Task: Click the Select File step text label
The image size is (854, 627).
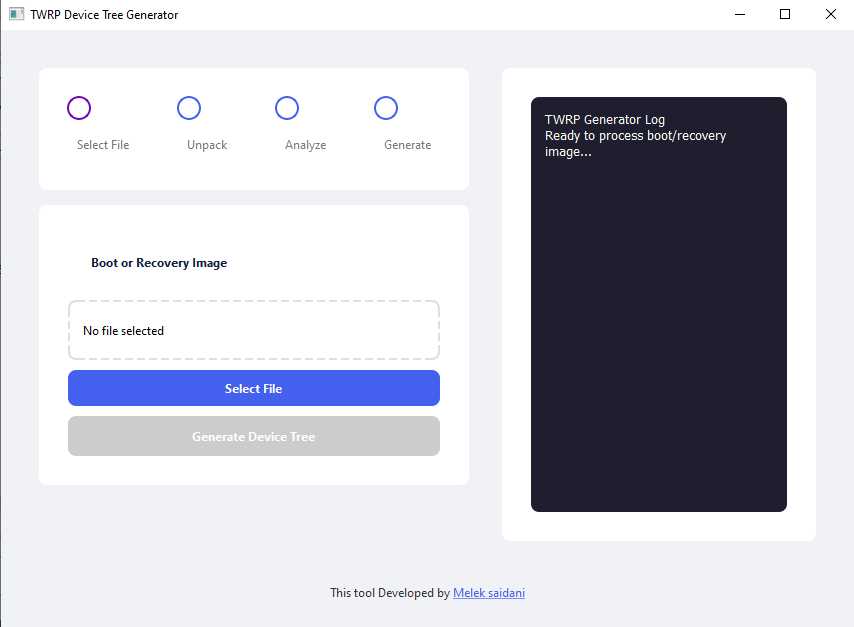Action: (102, 144)
